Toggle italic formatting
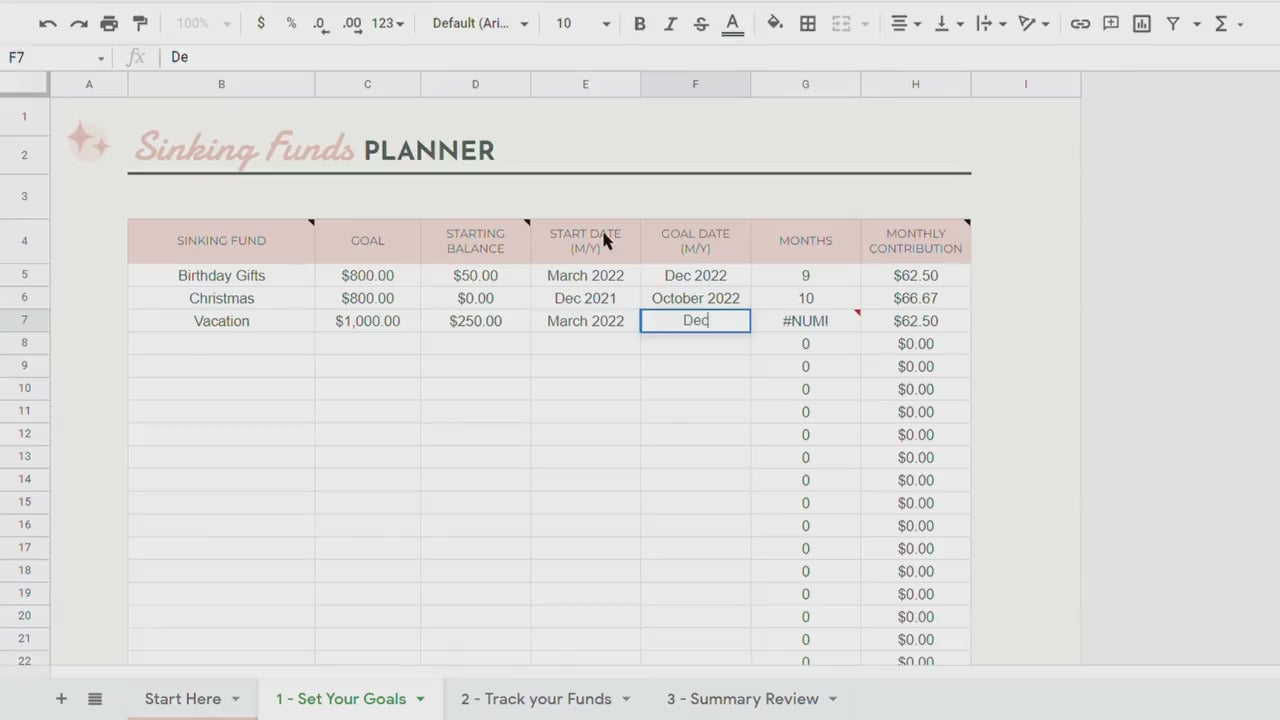 click(670, 23)
